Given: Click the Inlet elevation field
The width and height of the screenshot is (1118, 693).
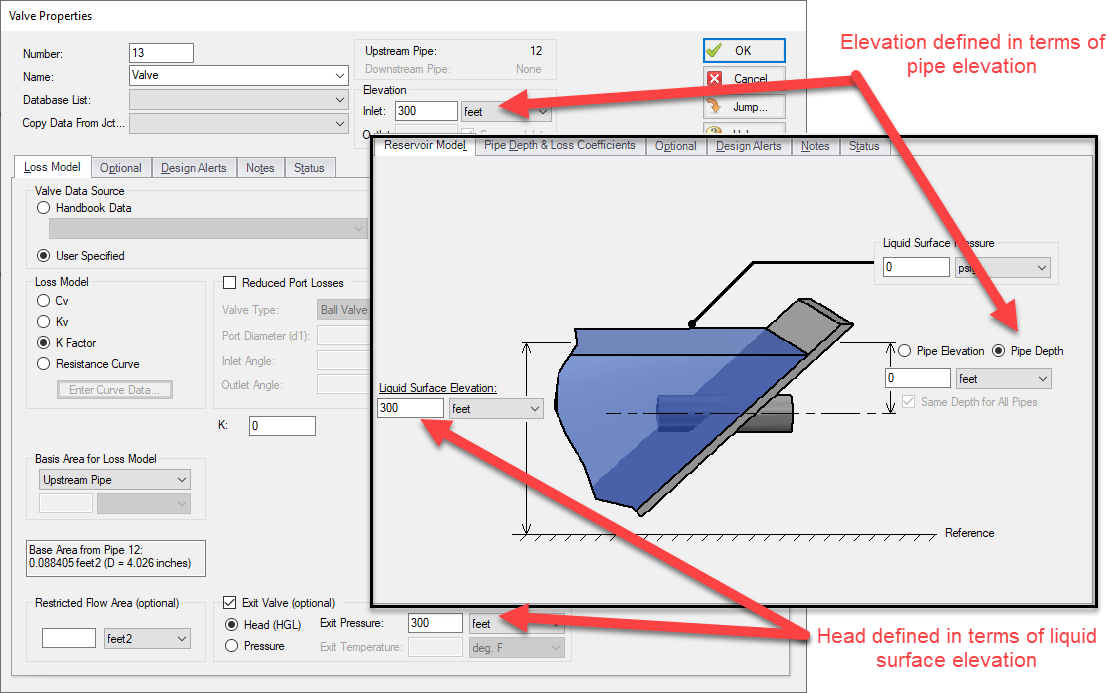Looking at the screenshot, I should click(426, 111).
